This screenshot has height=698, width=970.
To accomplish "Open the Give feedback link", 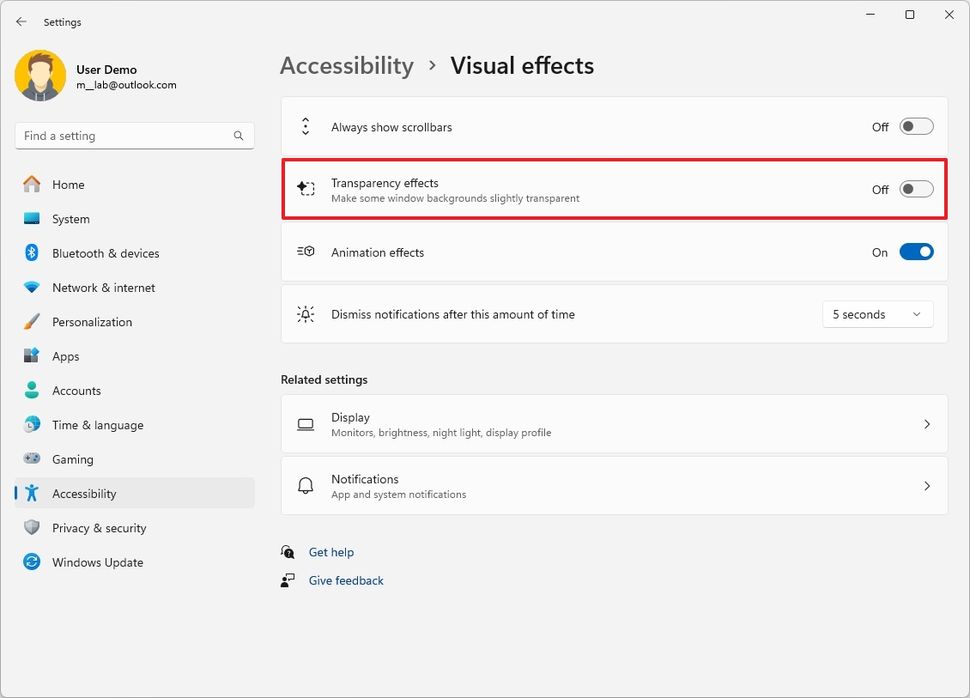I will point(346,580).
